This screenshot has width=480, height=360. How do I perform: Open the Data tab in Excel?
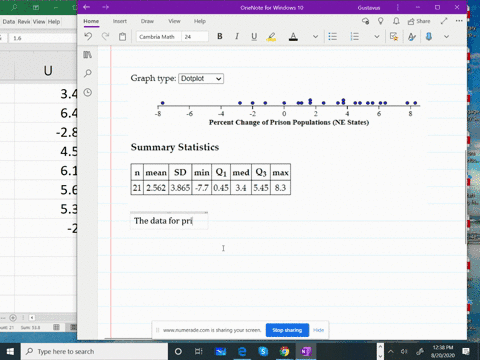tap(9, 22)
